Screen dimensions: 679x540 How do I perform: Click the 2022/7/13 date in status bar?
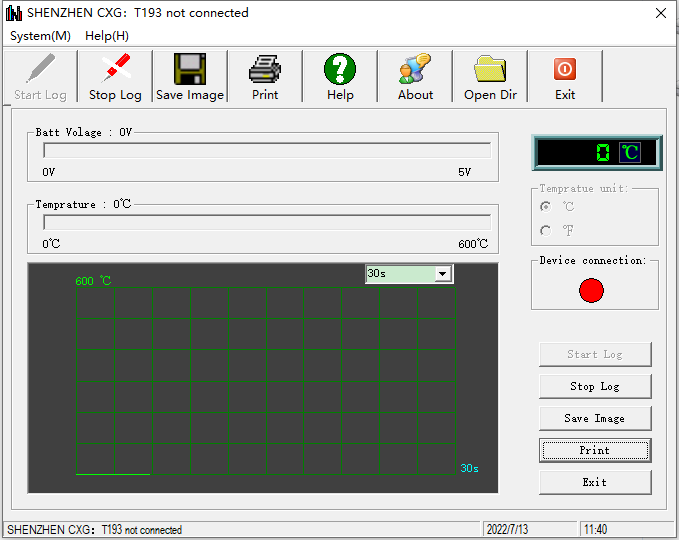tap(507, 530)
